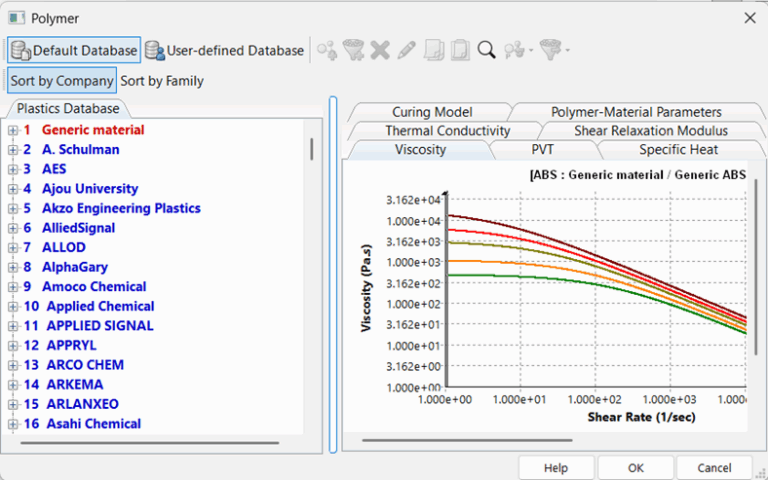Switch to Shear Relaxation Modulus tab

(651, 131)
